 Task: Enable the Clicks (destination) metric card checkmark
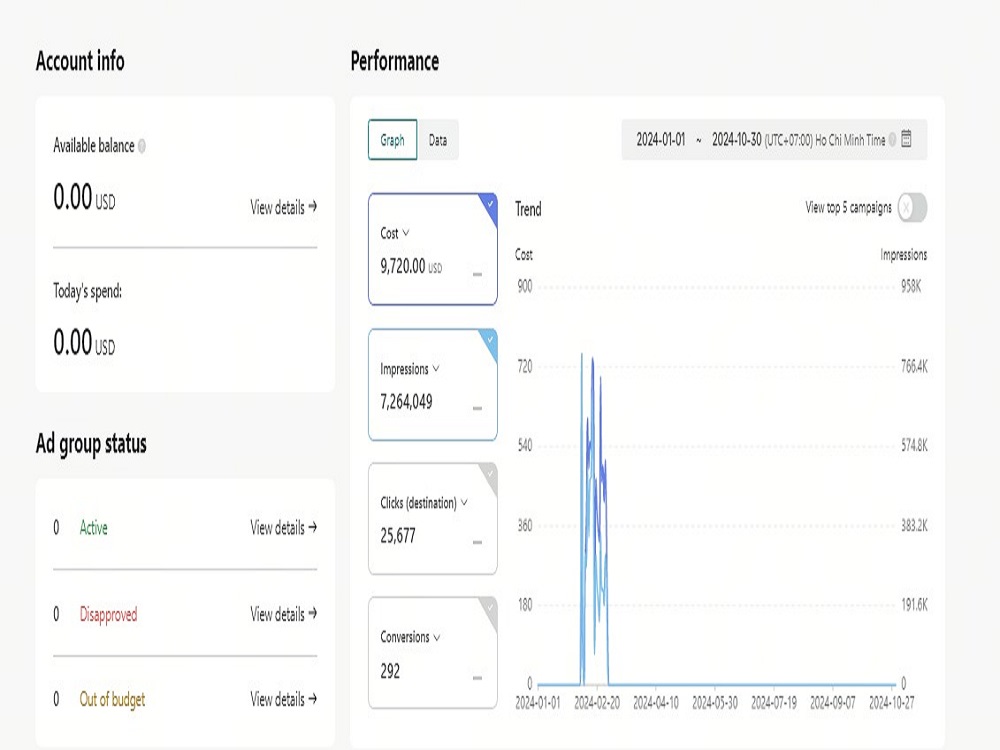coord(490,473)
